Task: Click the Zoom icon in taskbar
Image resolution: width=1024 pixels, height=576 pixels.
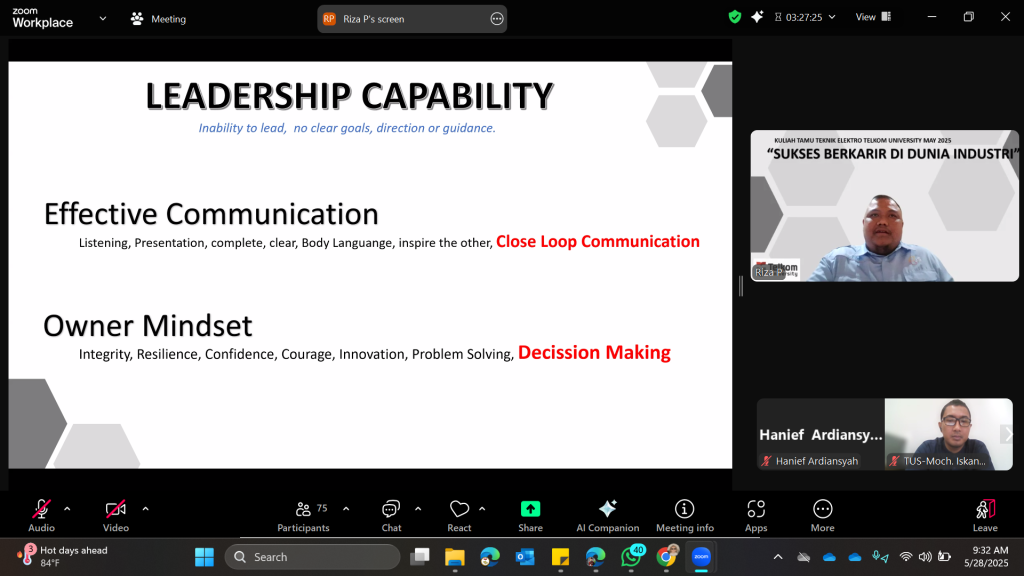Action: (701, 557)
